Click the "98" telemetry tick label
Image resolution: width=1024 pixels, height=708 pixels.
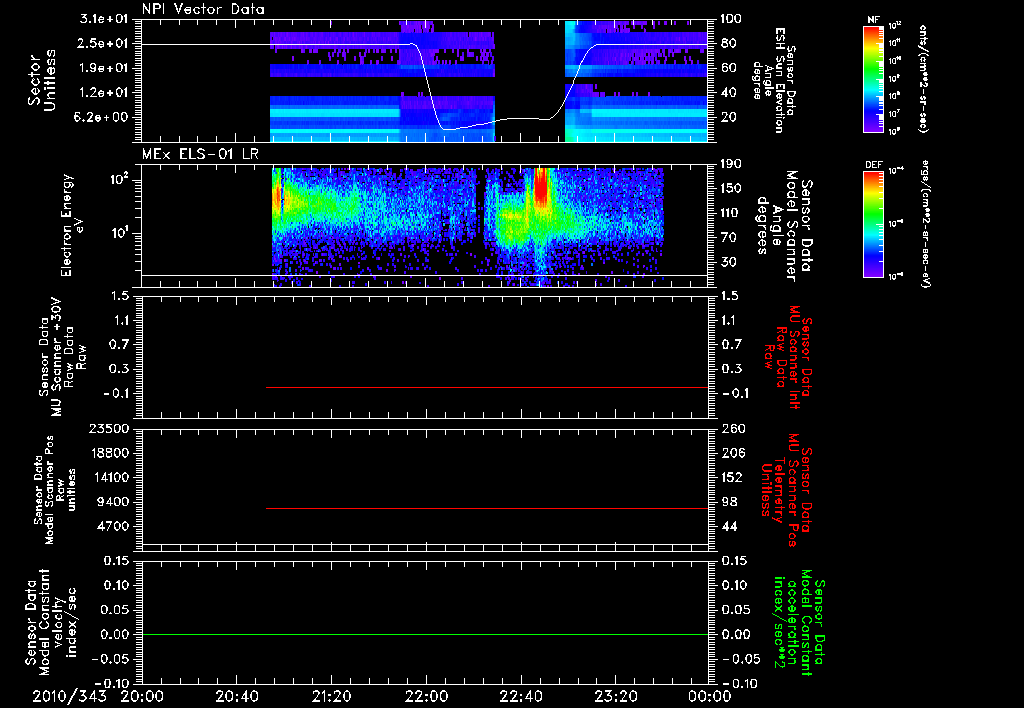click(729, 502)
